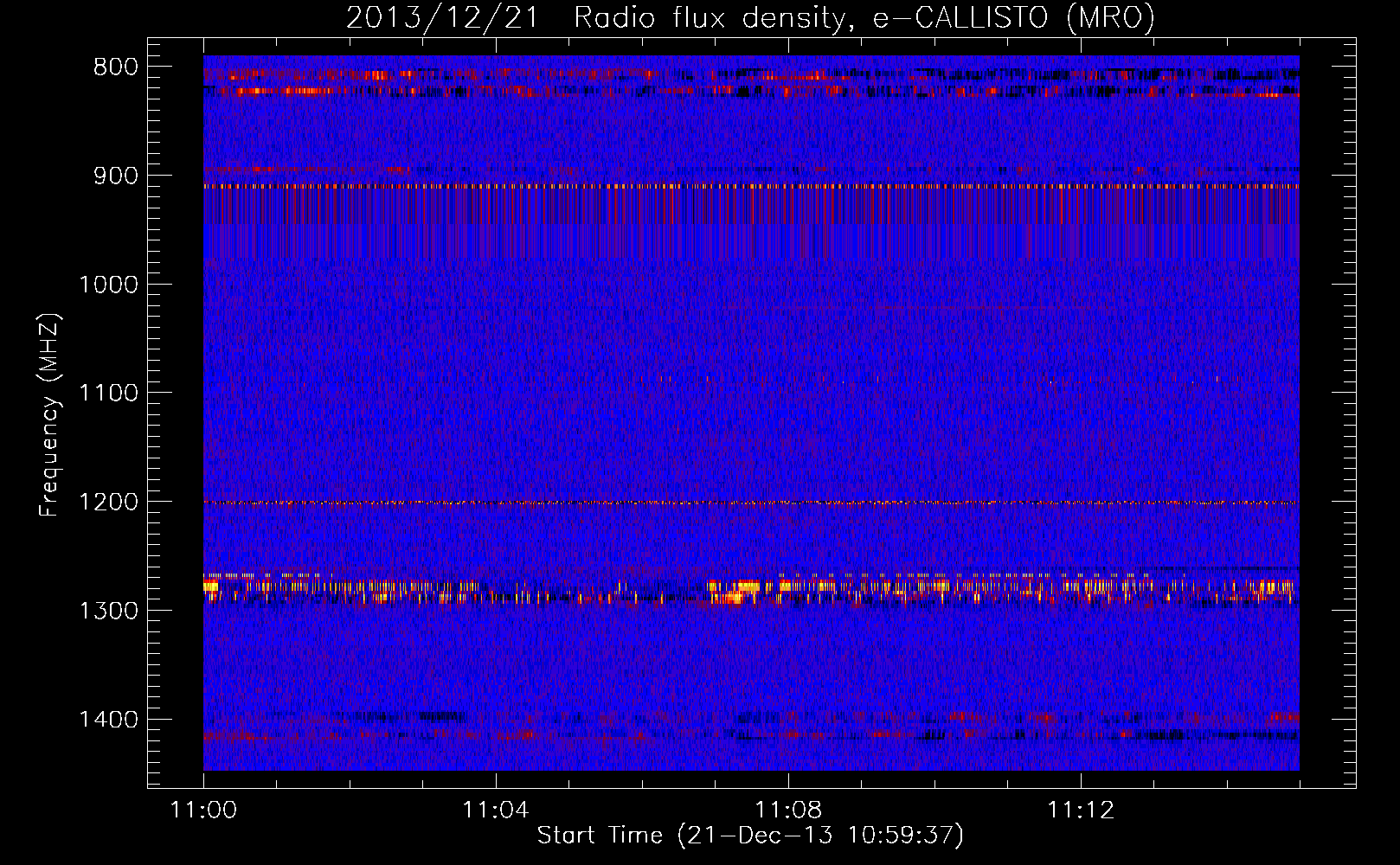Click the plot title '2013/12/21 Radio flux density, e-CALLISTO (MRO)'

(x=750, y=17)
